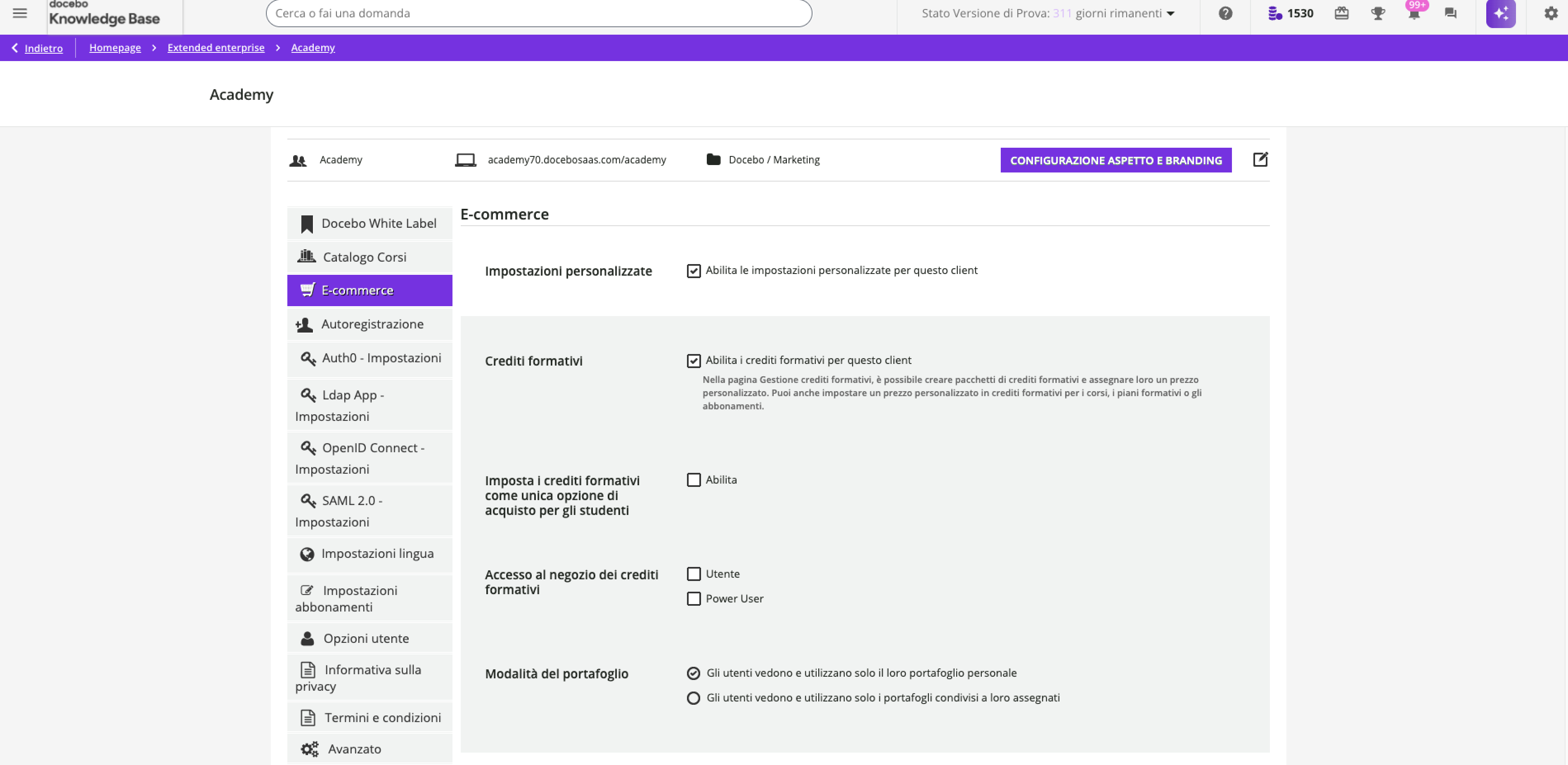The height and width of the screenshot is (765, 1568).
Task: Follow the Extended enterprise breadcrumb link
Action: (216, 47)
